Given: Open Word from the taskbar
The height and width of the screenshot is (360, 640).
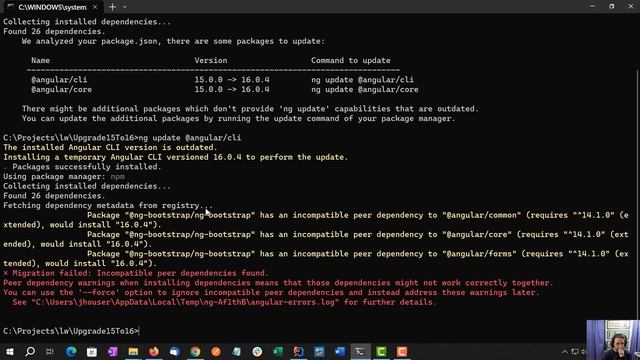Looking at the screenshot, I should click(340, 351).
